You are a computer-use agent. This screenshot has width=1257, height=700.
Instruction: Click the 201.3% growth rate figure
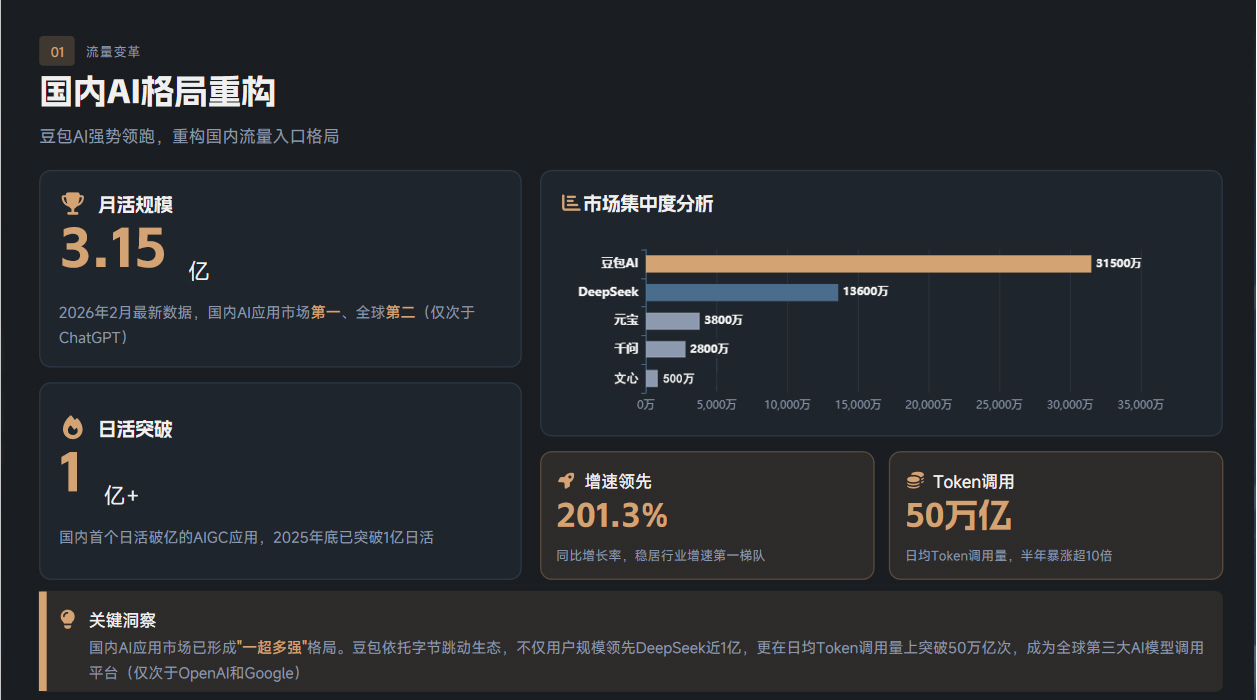[612, 515]
